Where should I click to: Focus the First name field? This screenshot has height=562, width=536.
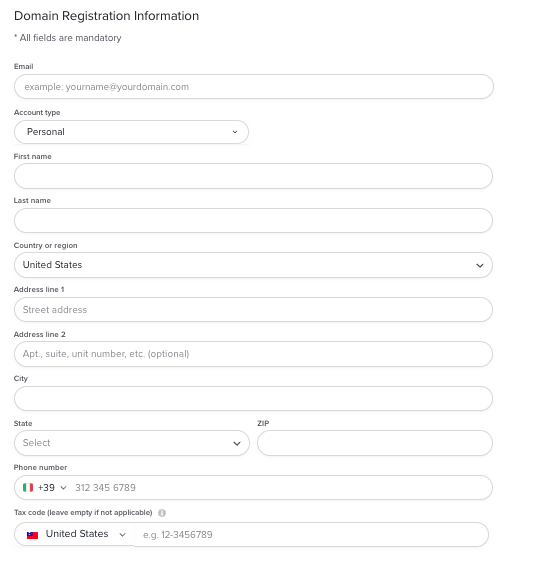[x=253, y=176]
